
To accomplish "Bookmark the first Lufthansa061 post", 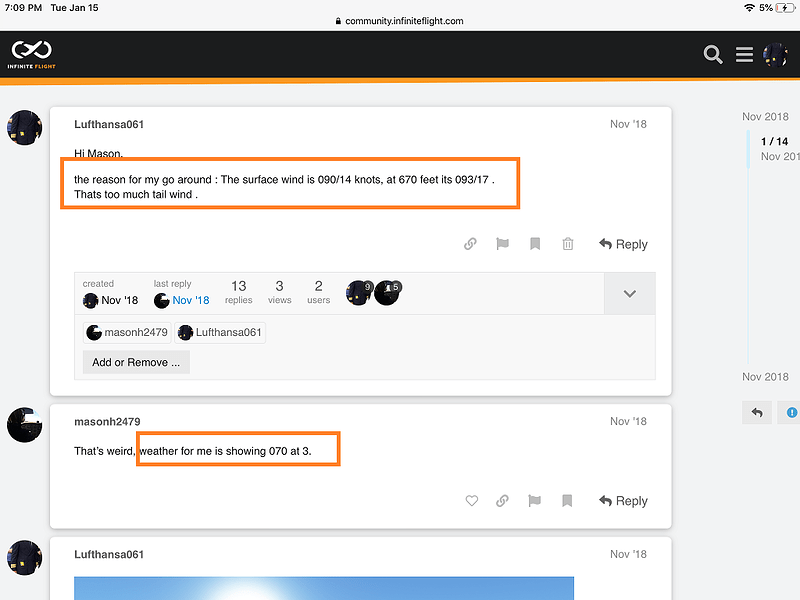I will (x=535, y=244).
